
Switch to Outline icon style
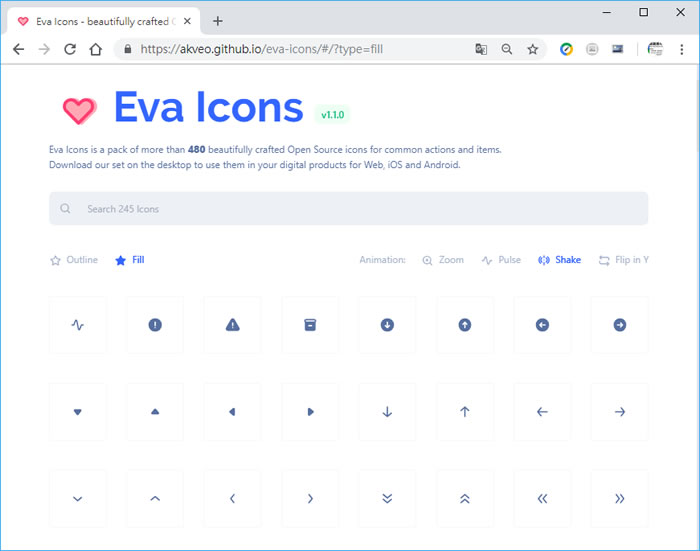tap(74, 260)
